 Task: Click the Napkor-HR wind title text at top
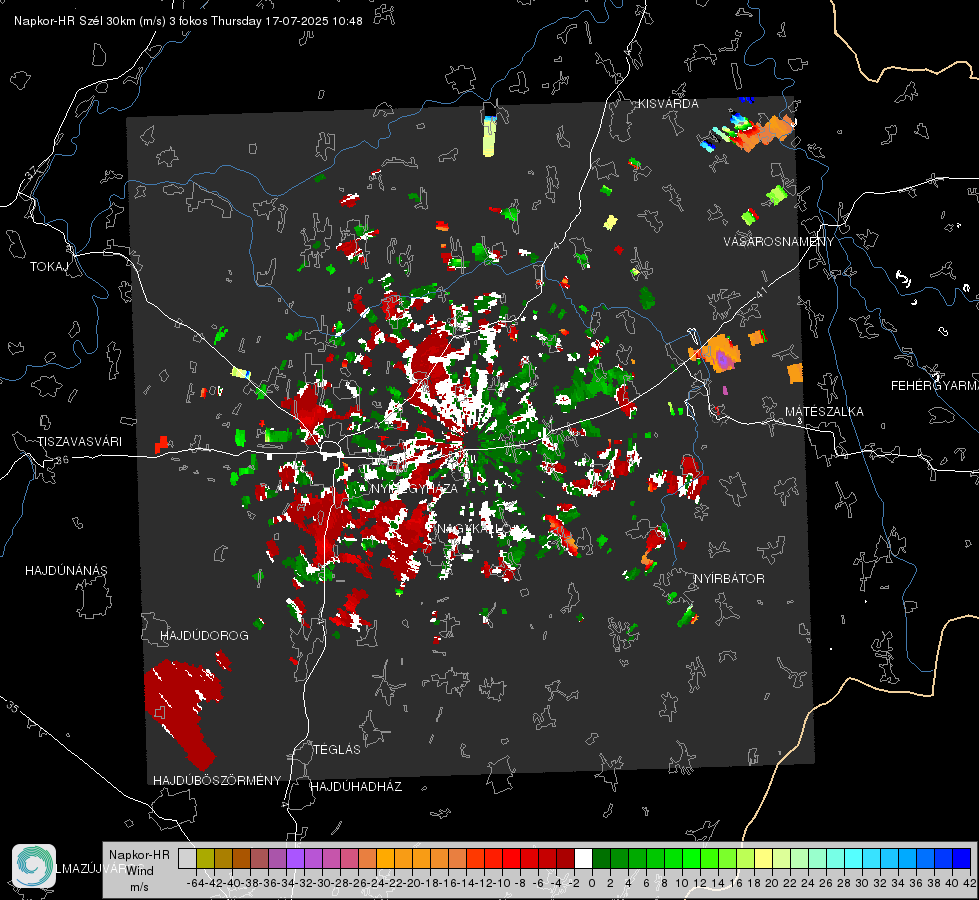click(x=188, y=21)
